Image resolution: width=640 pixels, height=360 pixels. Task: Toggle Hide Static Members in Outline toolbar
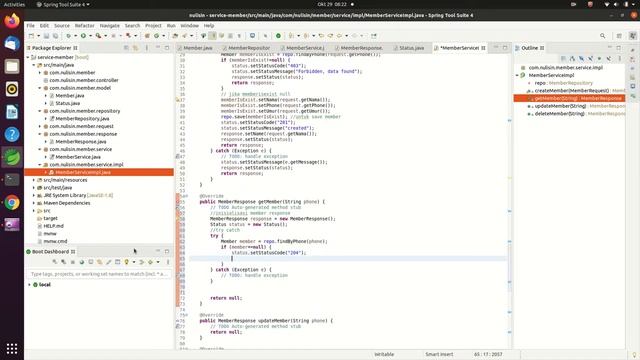point(590,59)
